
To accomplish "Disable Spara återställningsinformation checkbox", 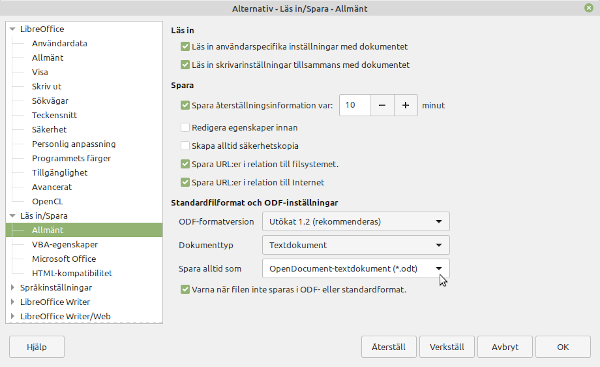I will click(185, 105).
